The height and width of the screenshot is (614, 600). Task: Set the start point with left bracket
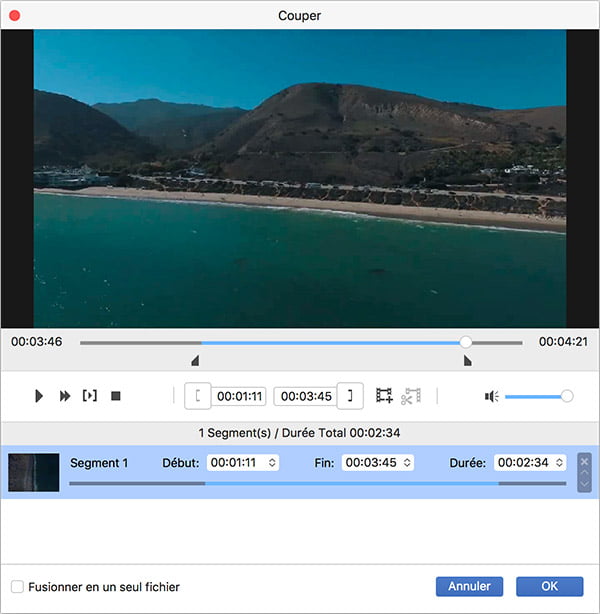[198, 396]
